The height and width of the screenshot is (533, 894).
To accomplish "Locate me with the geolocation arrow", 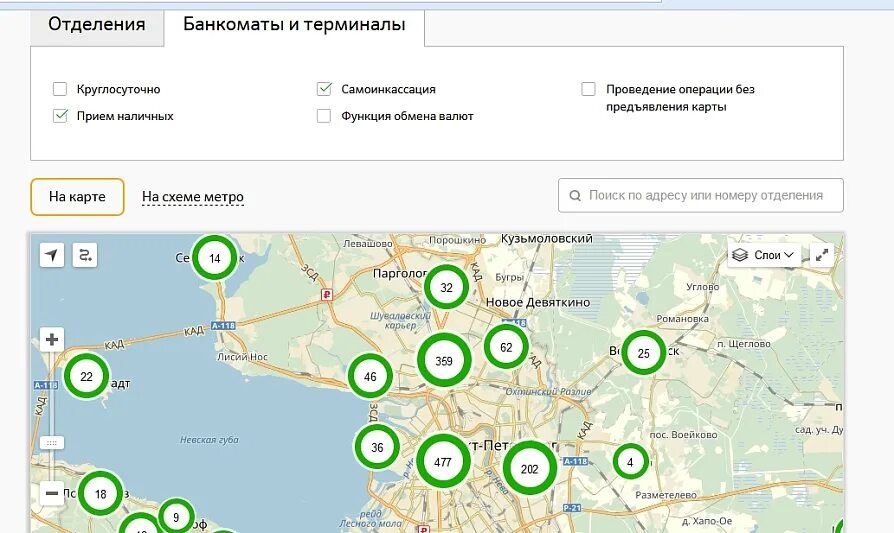I will coord(52,255).
